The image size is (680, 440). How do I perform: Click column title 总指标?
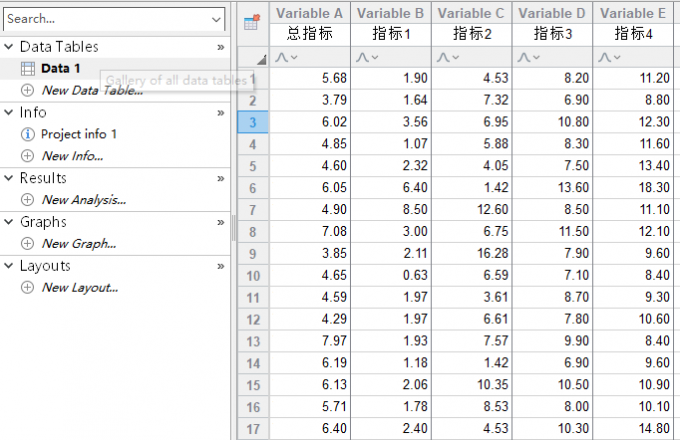(310, 33)
